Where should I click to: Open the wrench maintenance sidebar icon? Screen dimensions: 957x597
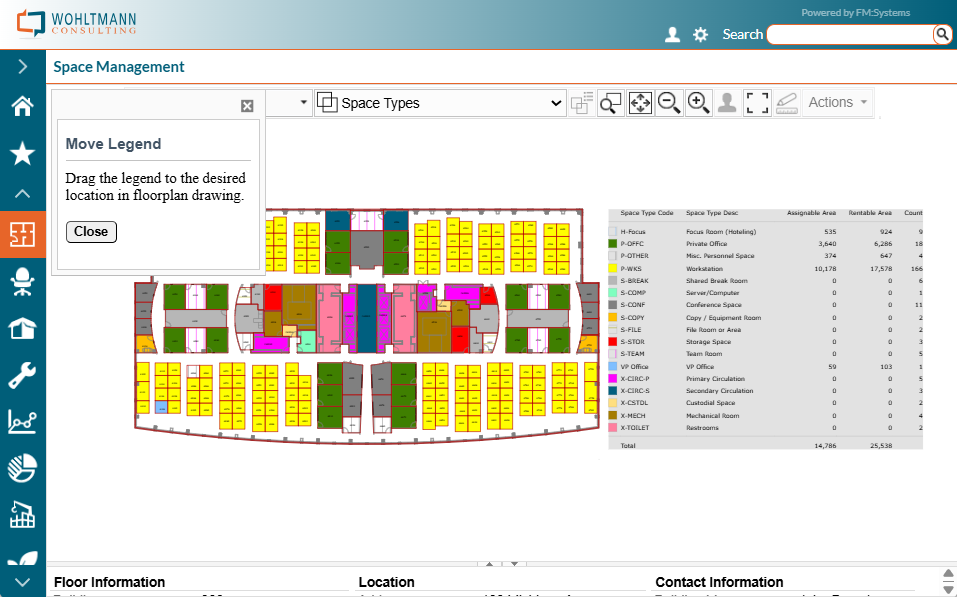point(22,375)
